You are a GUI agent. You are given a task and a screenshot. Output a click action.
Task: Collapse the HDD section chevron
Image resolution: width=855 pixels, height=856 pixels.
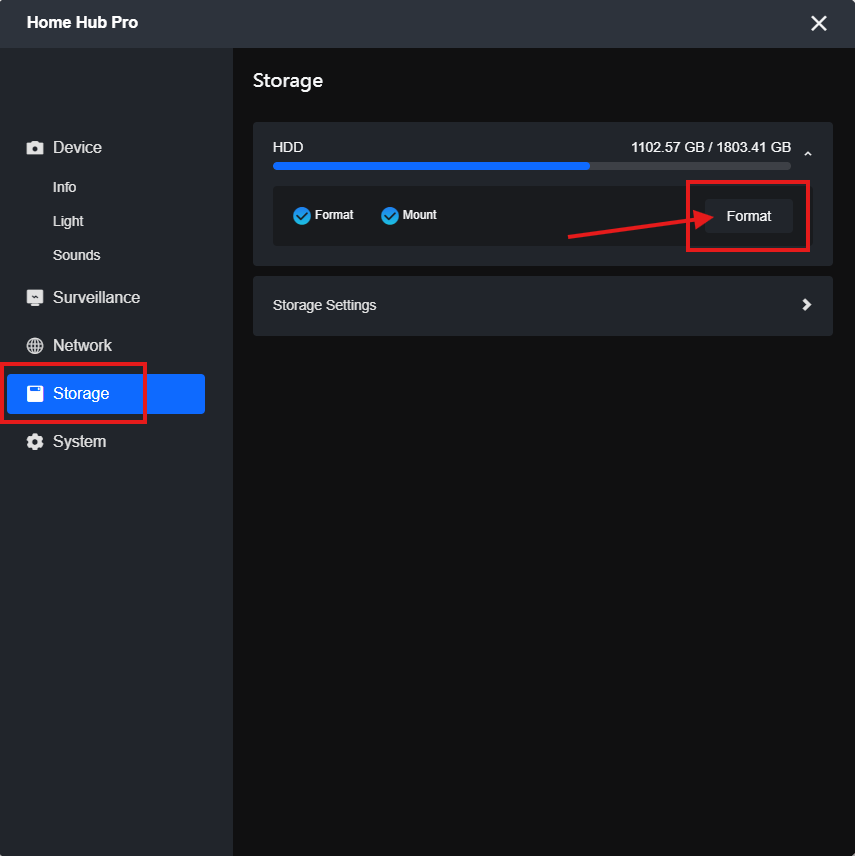pos(808,154)
